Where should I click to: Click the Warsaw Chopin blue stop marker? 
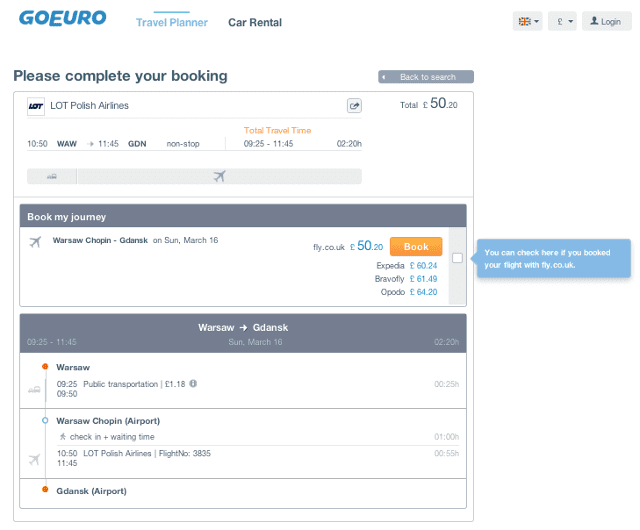(45, 420)
